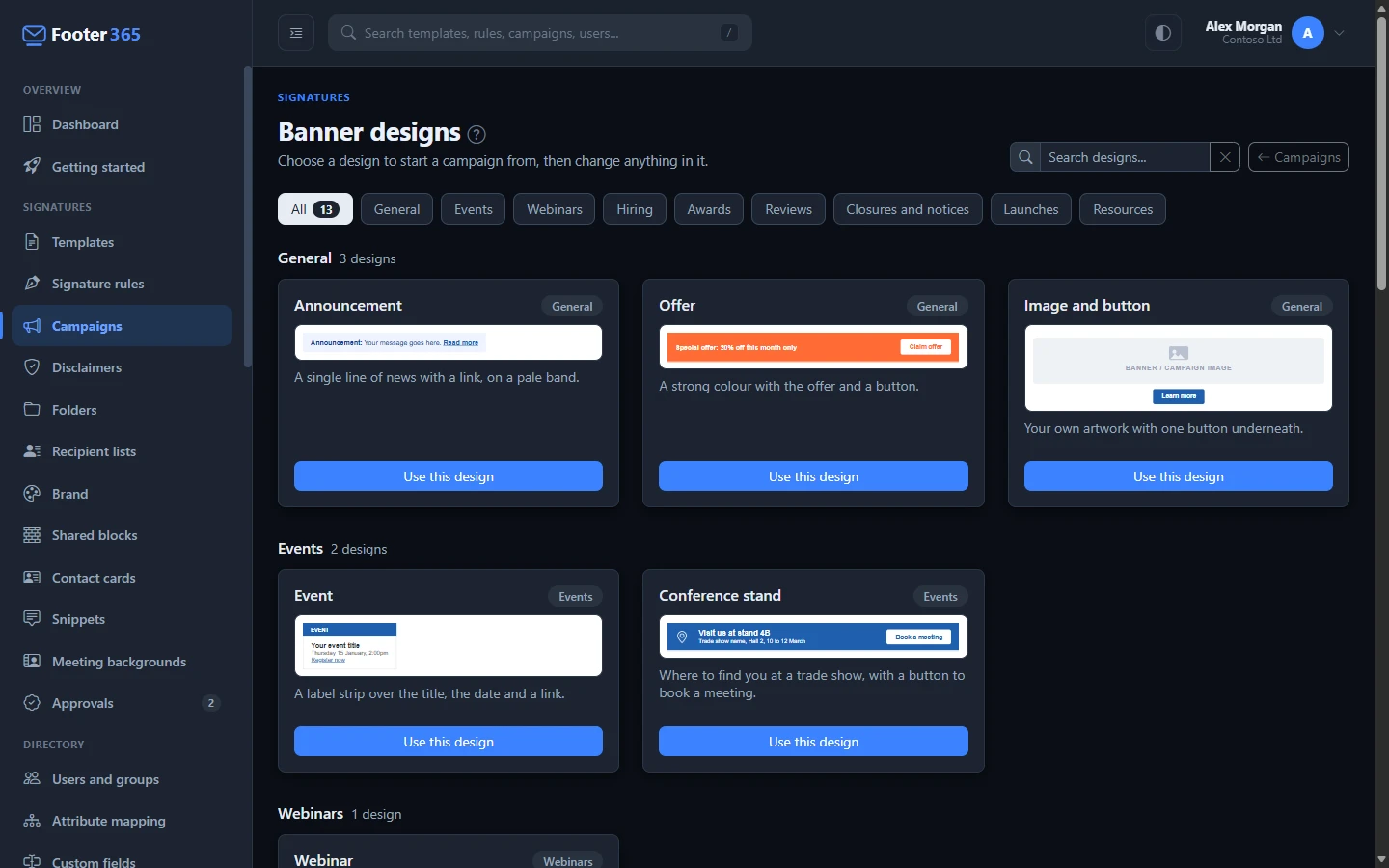This screenshot has width=1389, height=868.
Task: Open Shared blocks in the sidebar
Action: pyautogui.click(x=122, y=535)
